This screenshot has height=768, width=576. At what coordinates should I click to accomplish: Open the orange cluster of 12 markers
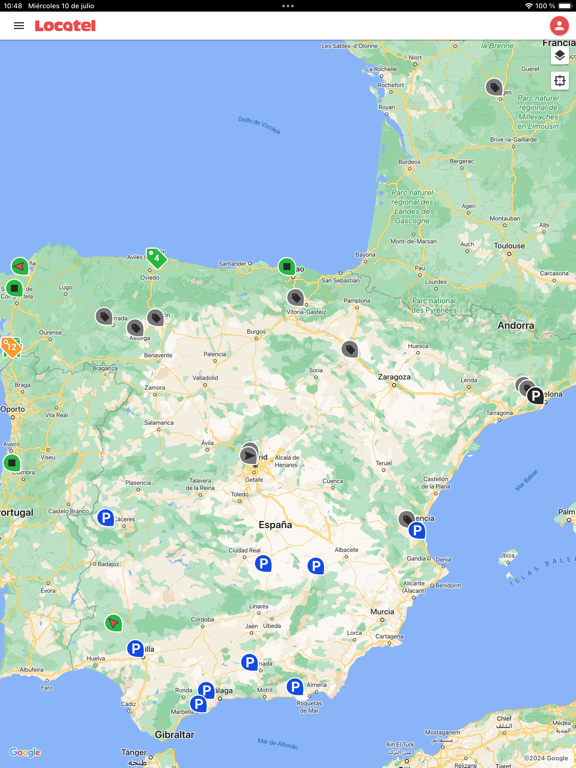tap(11, 348)
